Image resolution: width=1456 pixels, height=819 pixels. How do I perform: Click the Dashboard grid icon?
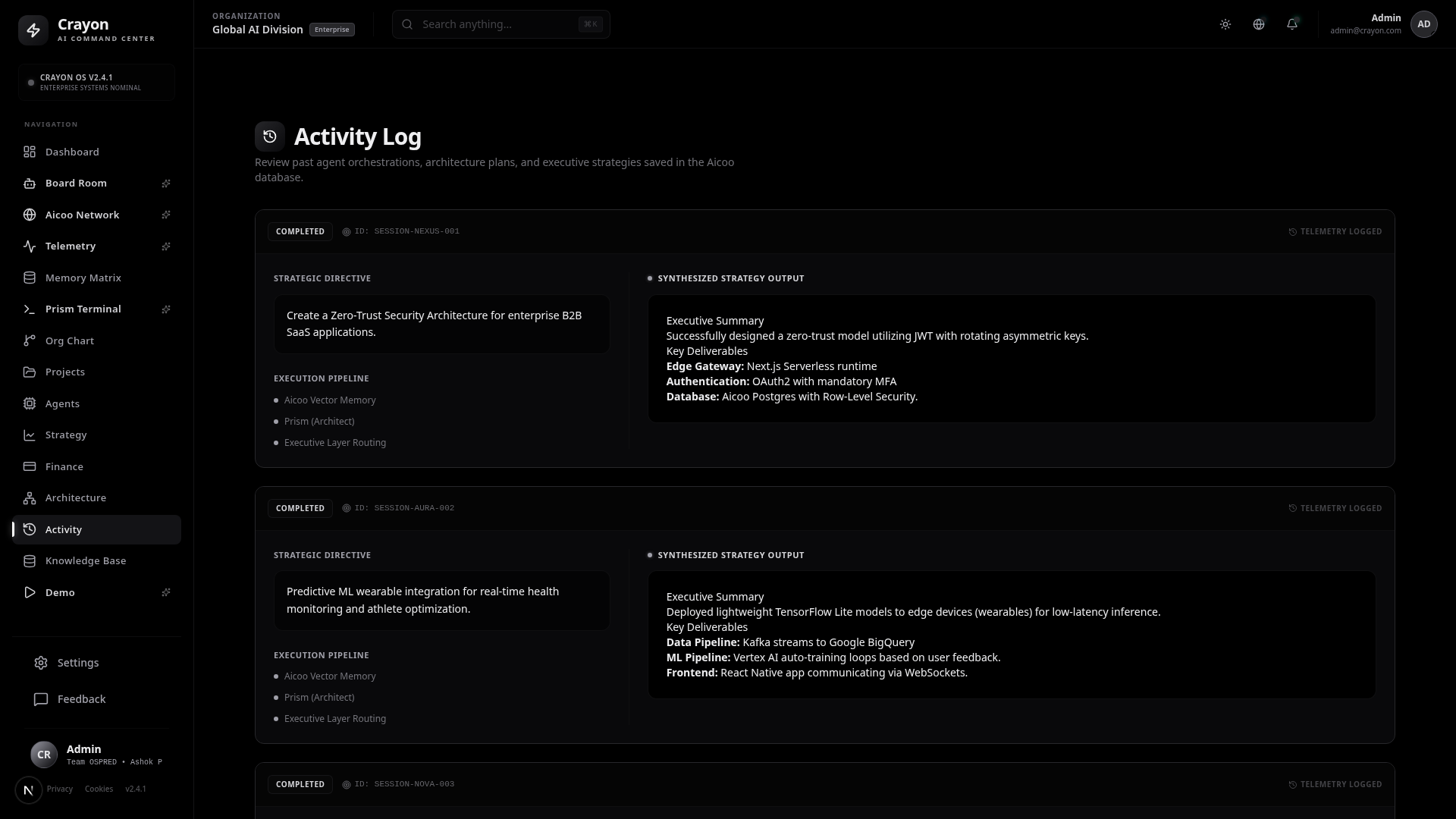[30, 152]
